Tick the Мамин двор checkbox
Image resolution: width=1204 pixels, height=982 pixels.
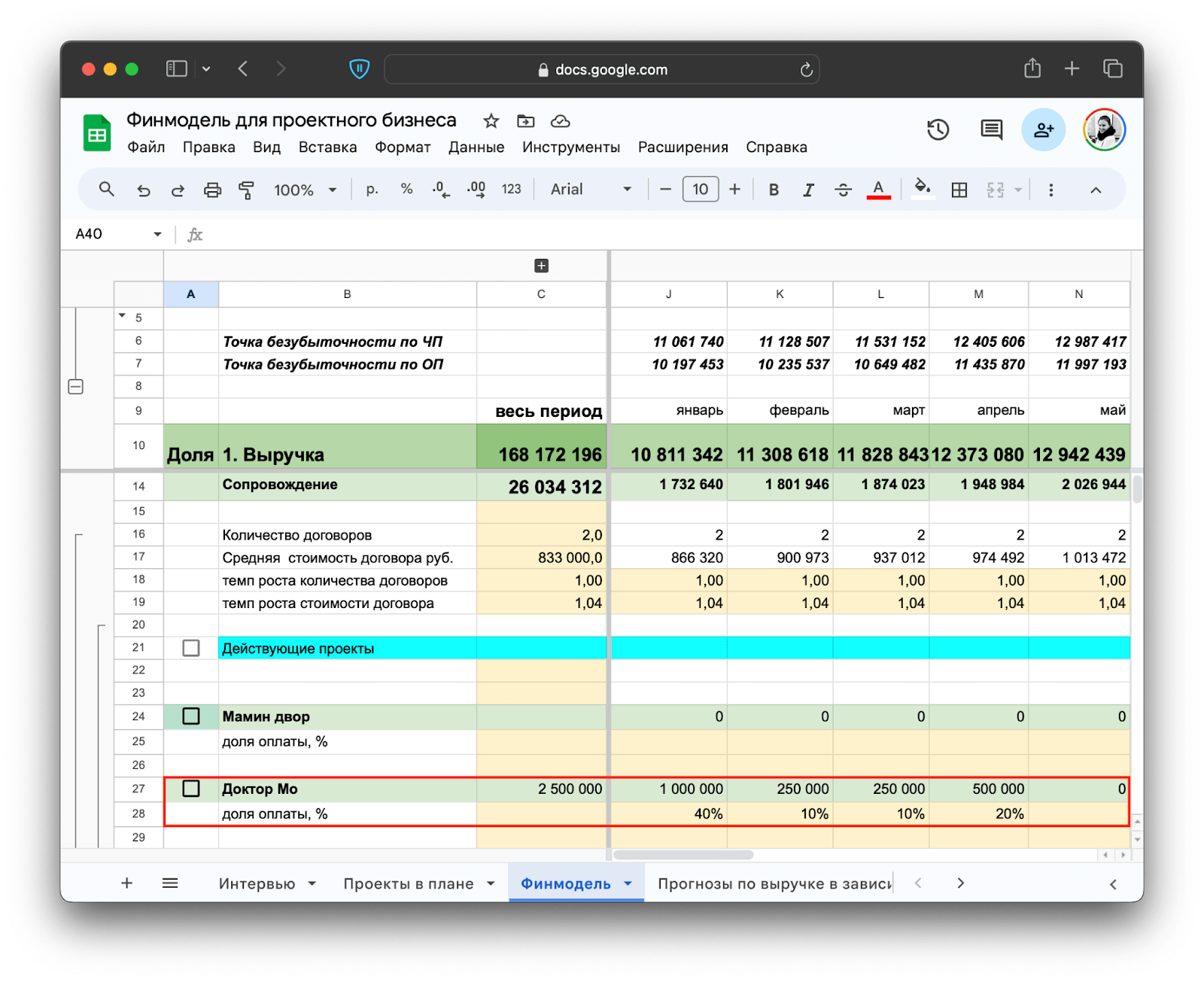pyautogui.click(x=191, y=716)
